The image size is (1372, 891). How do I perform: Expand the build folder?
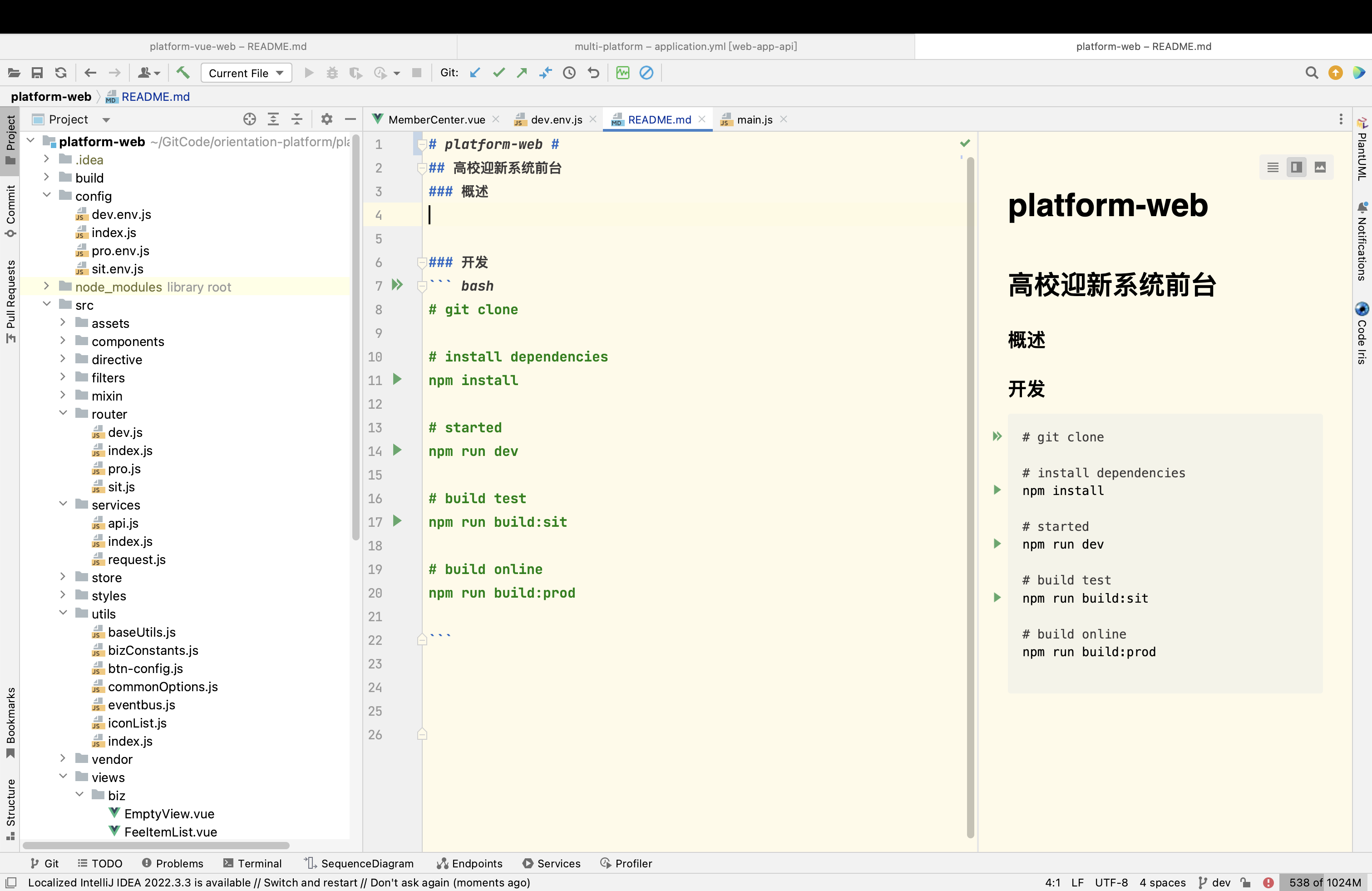coord(47,177)
